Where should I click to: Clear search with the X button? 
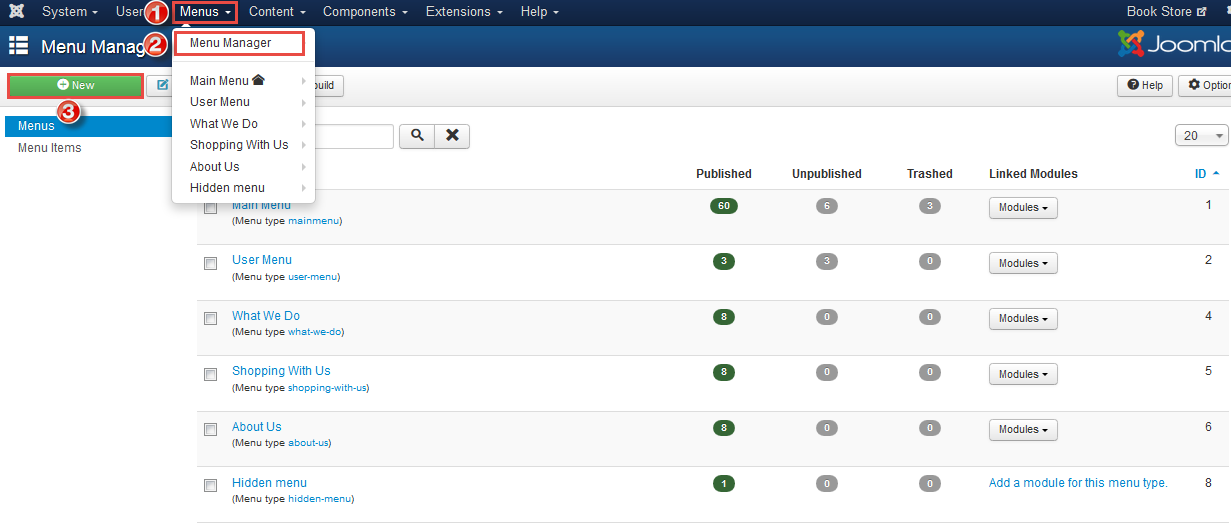pos(452,136)
